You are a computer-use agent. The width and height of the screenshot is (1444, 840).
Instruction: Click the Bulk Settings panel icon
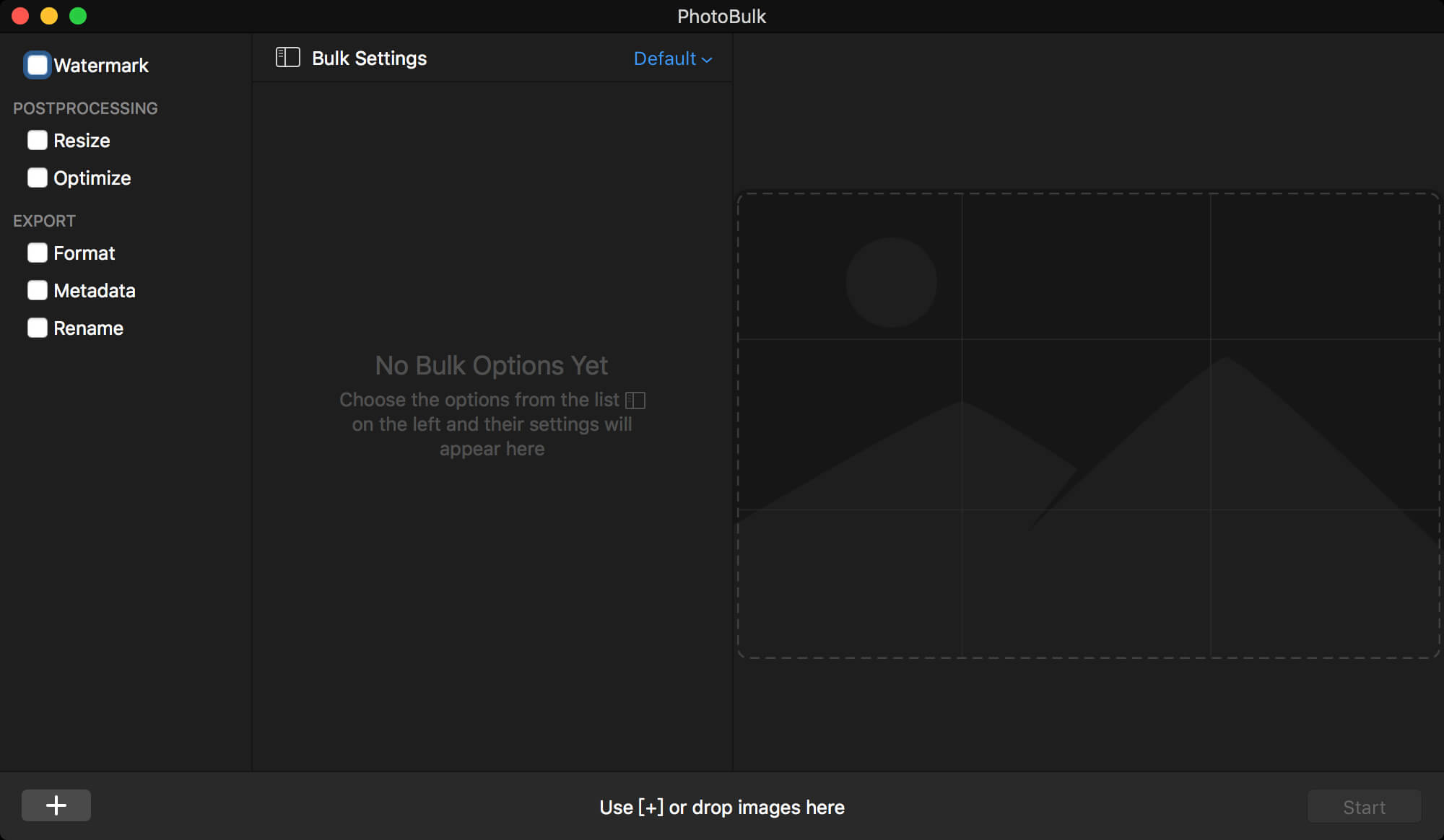287,58
